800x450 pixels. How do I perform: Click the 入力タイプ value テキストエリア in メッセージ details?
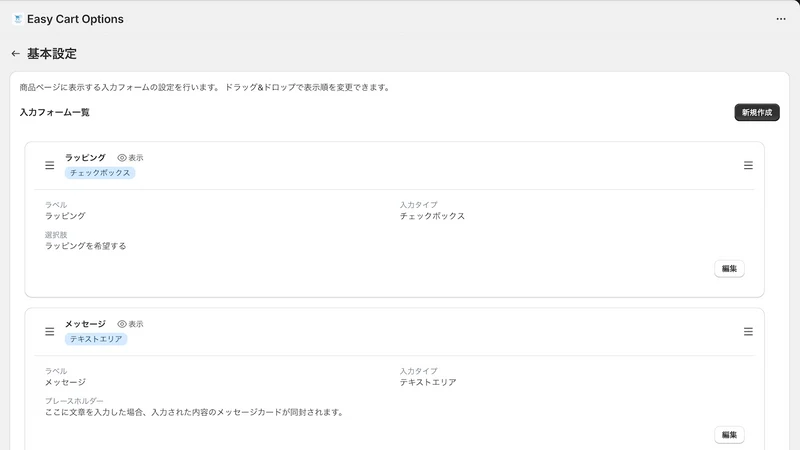coord(428,382)
